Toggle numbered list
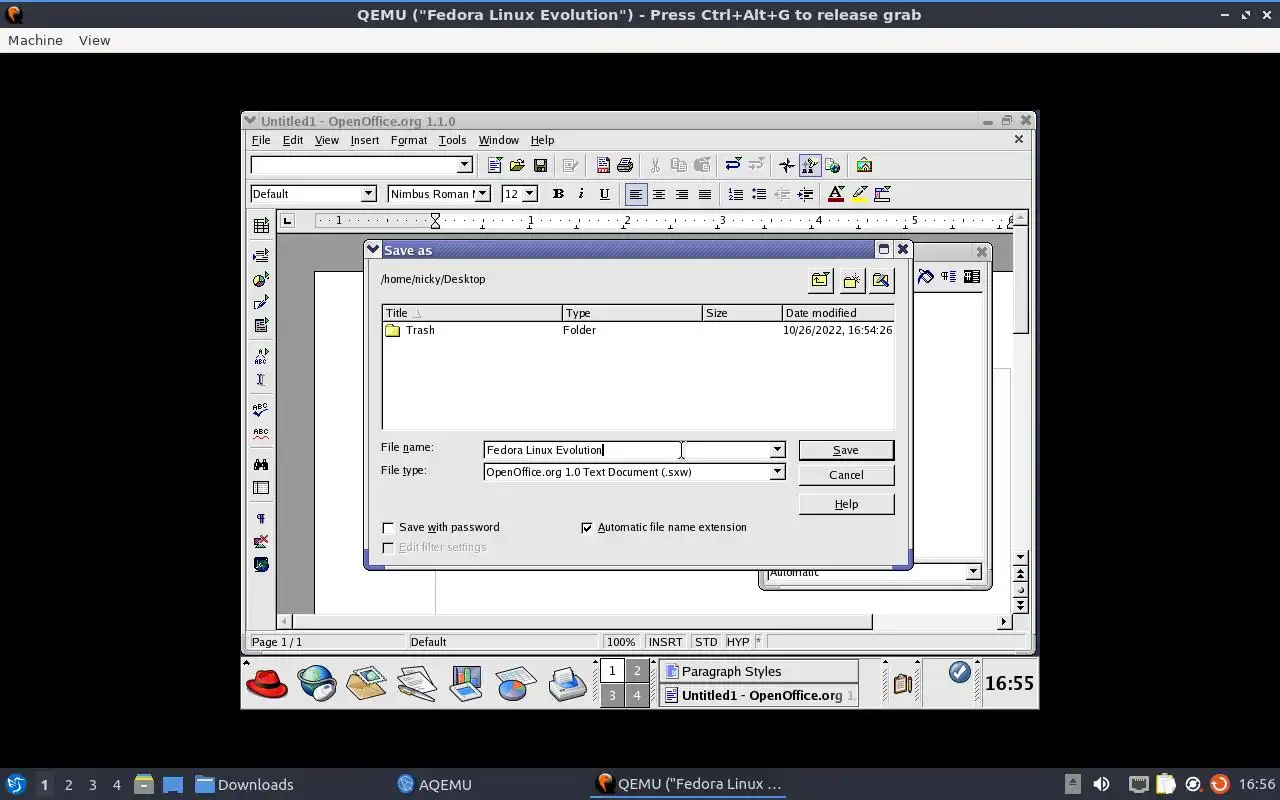1280x800 pixels. point(735,194)
